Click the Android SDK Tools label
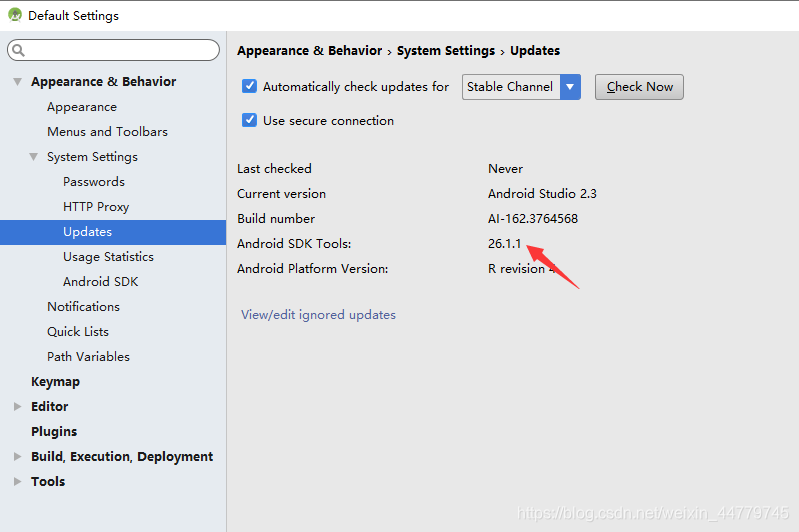 point(294,244)
